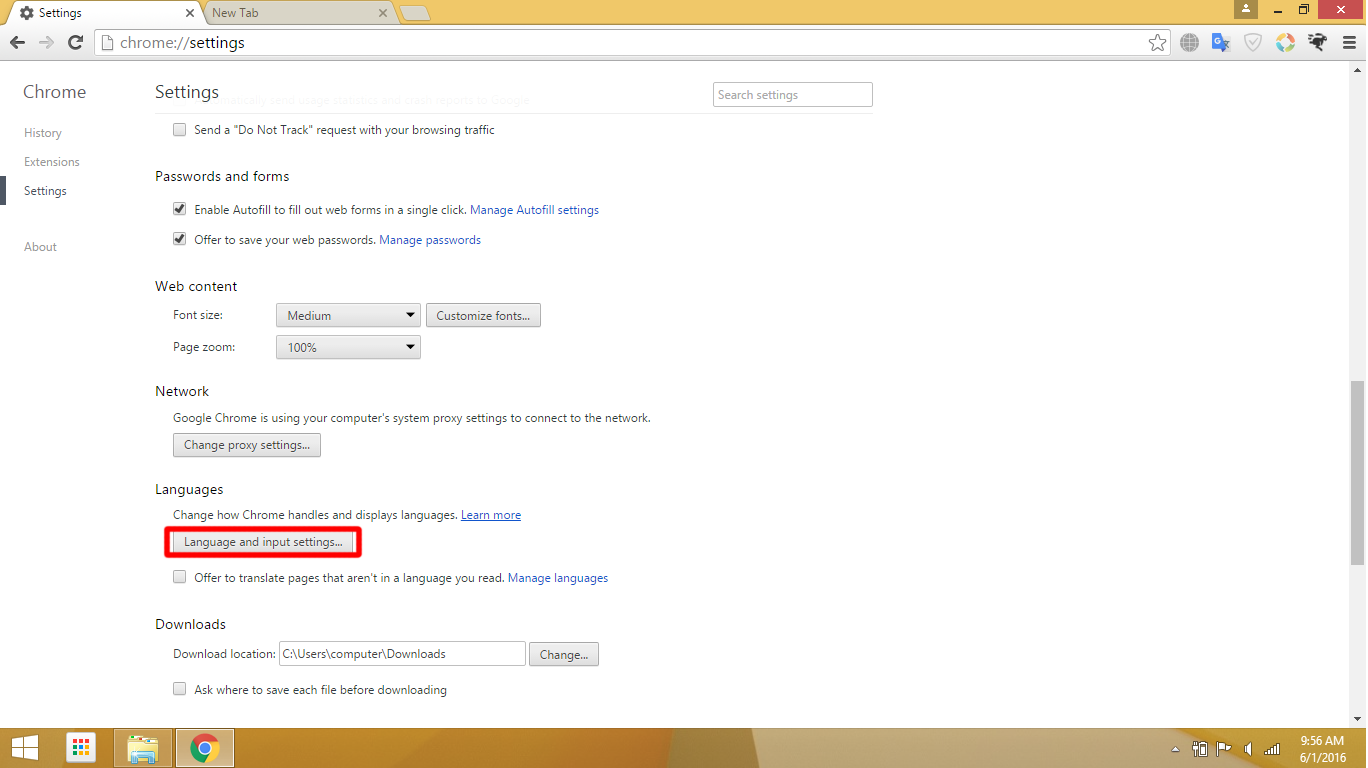The image size is (1368, 768).
Task: Click the Manage passwords link
Action: click(x=429, y=239)
